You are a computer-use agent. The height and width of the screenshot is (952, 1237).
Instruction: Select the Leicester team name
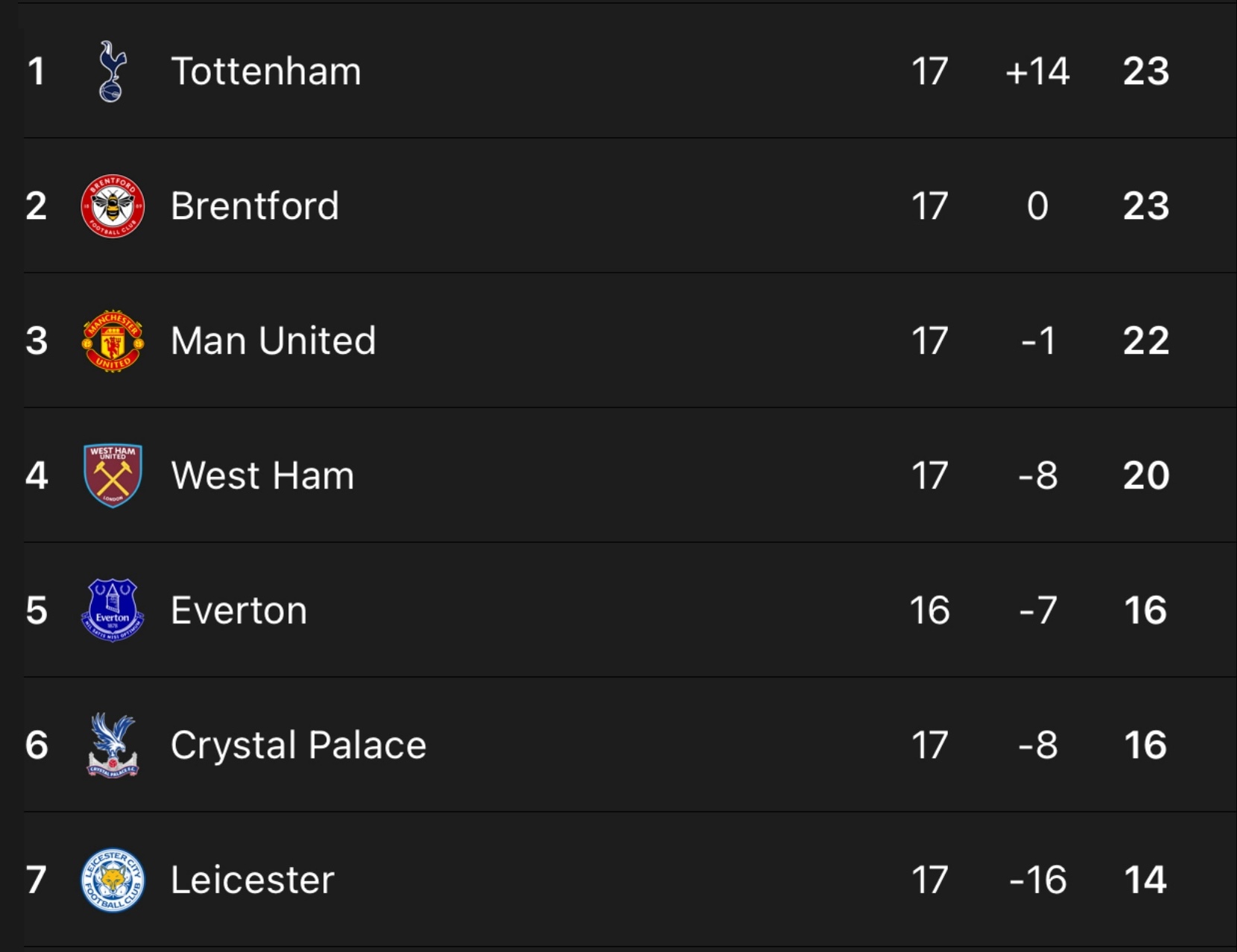(253, 880)
